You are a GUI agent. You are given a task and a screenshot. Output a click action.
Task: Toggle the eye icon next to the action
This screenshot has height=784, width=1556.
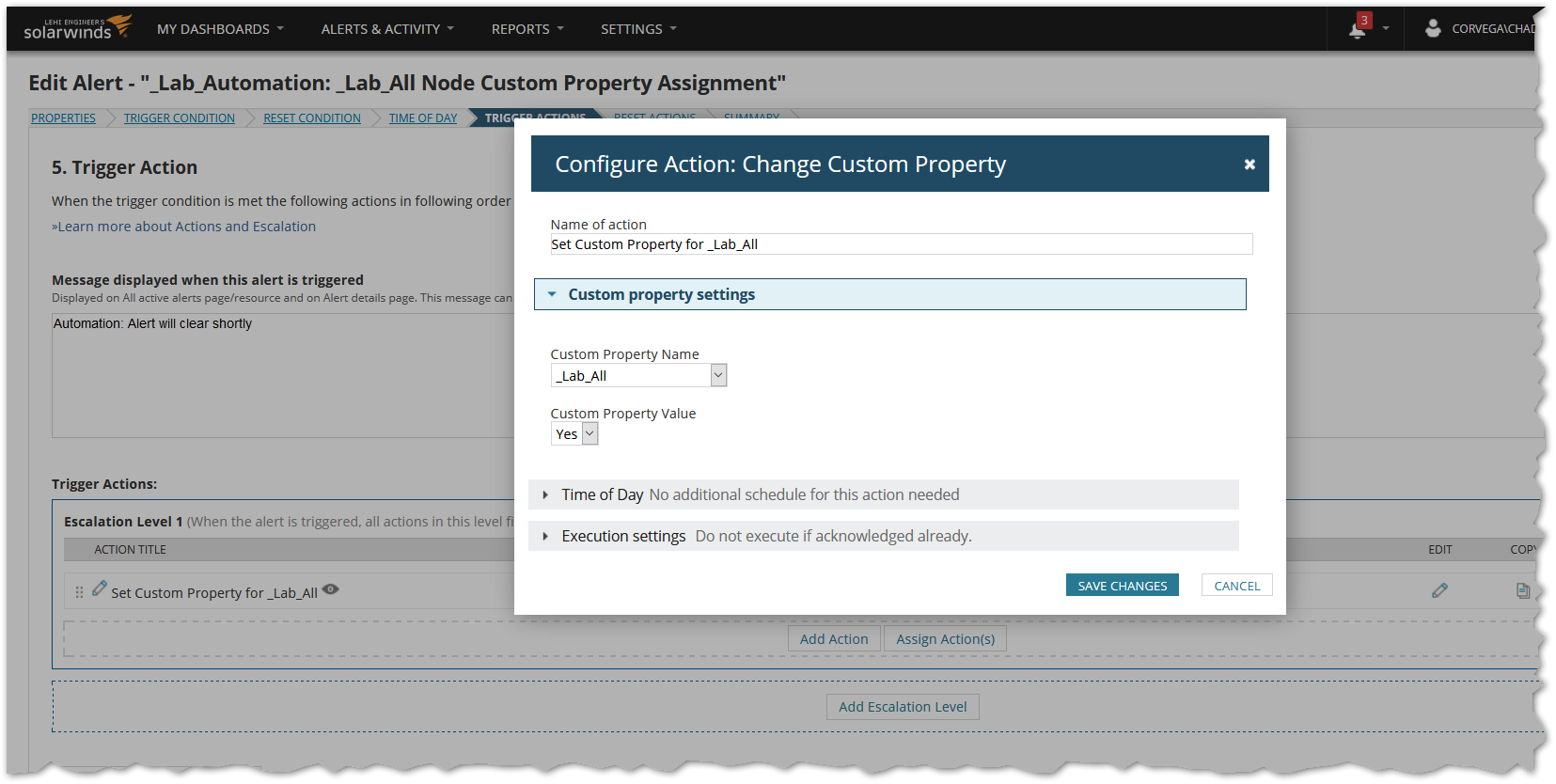[x=331, y=589]
